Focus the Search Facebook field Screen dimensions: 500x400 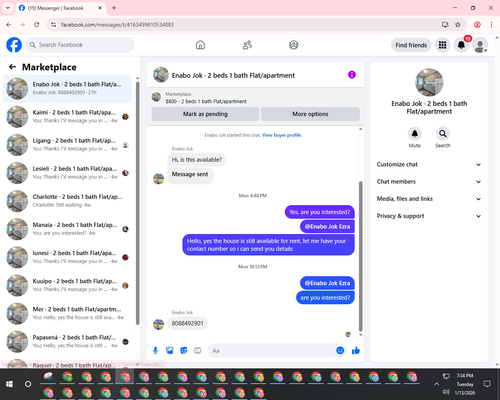(x=80, y=45)
